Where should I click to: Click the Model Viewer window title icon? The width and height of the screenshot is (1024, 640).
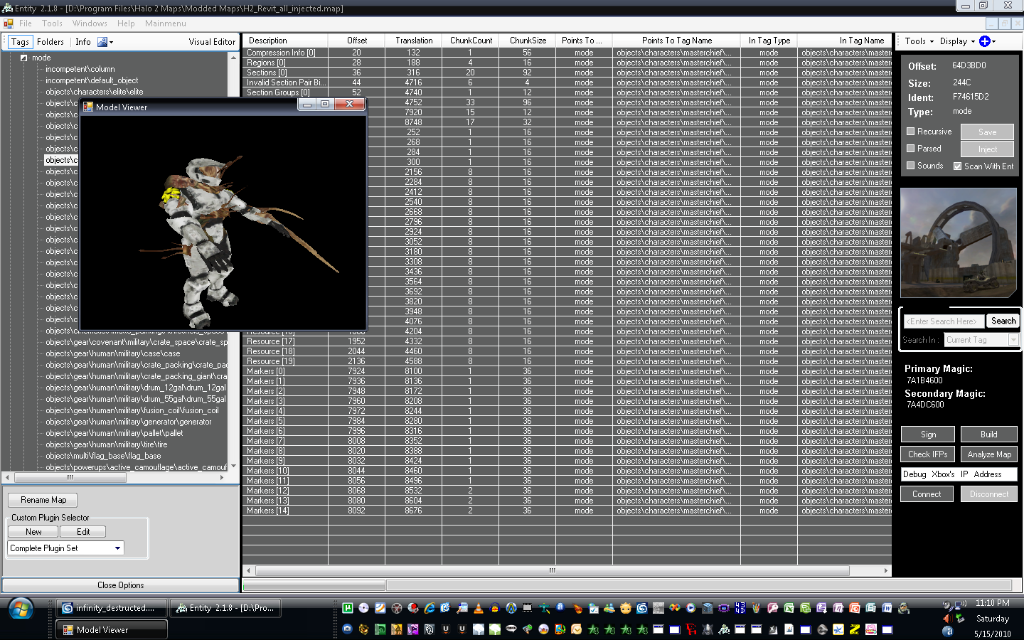pyautogui.click(x=88, y=107)
